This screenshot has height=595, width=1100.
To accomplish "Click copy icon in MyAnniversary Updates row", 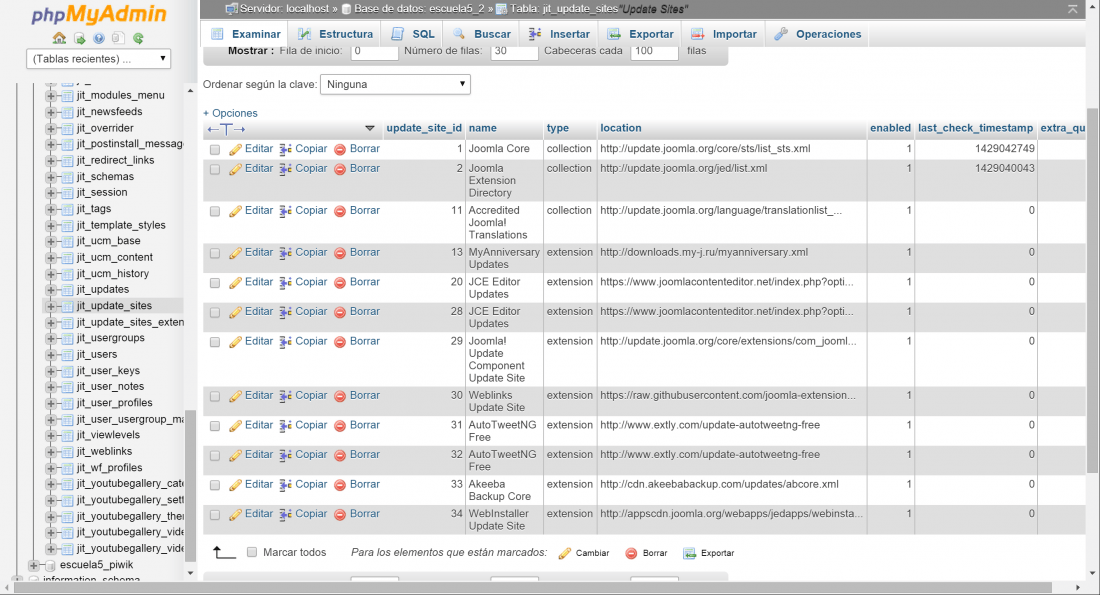I will [x=286, y=253].
